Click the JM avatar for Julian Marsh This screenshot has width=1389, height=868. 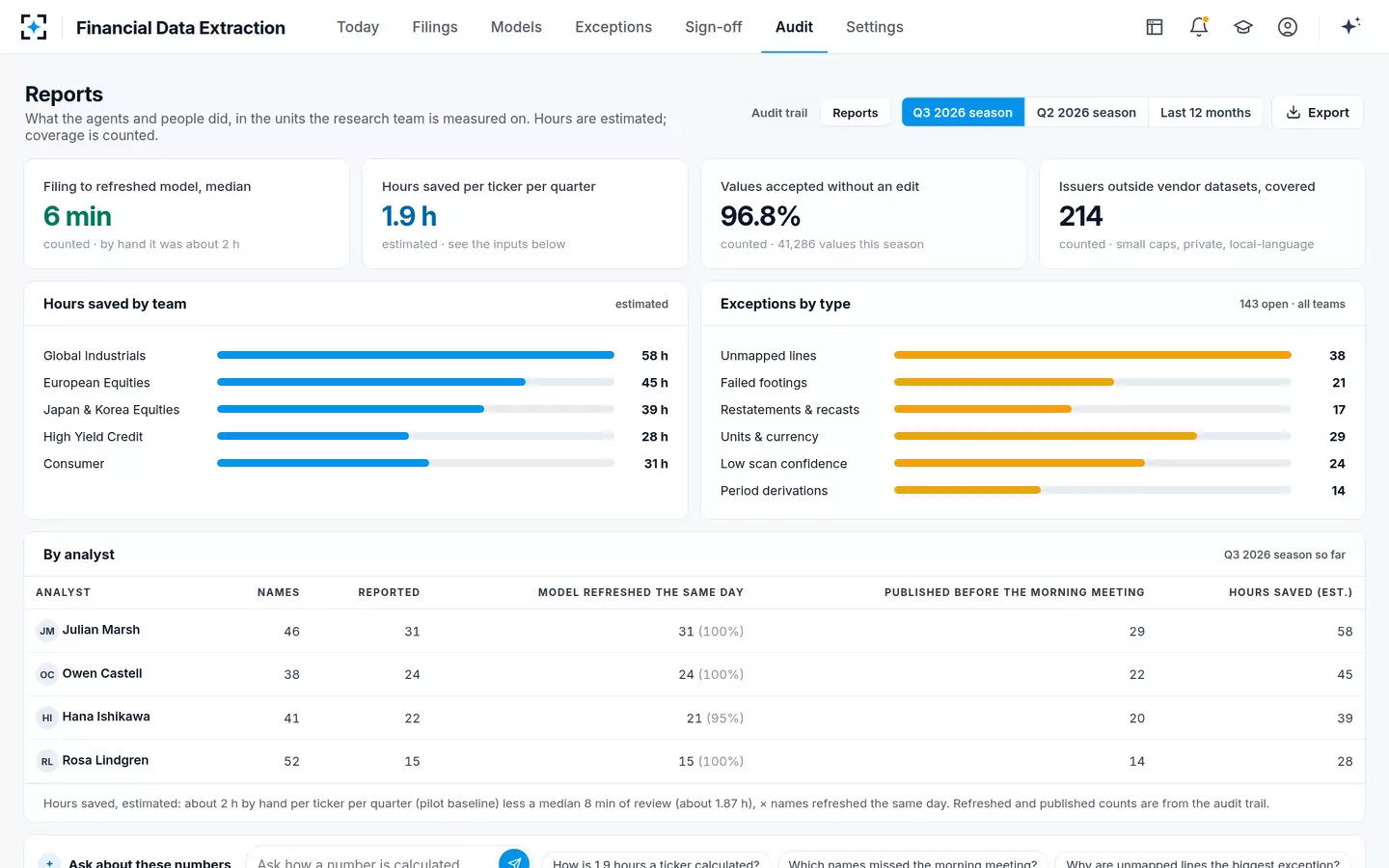coord(47,632)
